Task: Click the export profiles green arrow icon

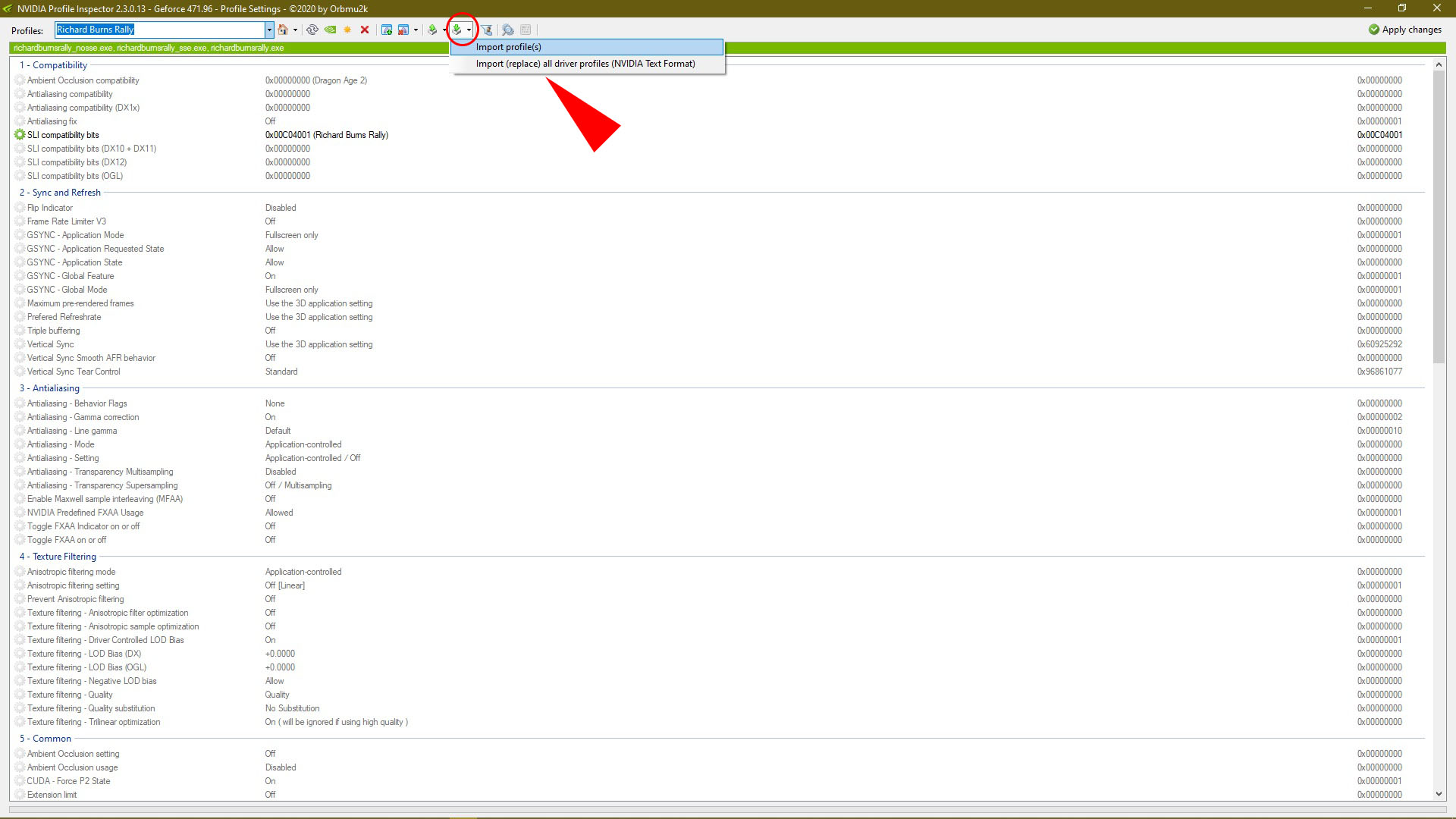Action: pos(432,30)
